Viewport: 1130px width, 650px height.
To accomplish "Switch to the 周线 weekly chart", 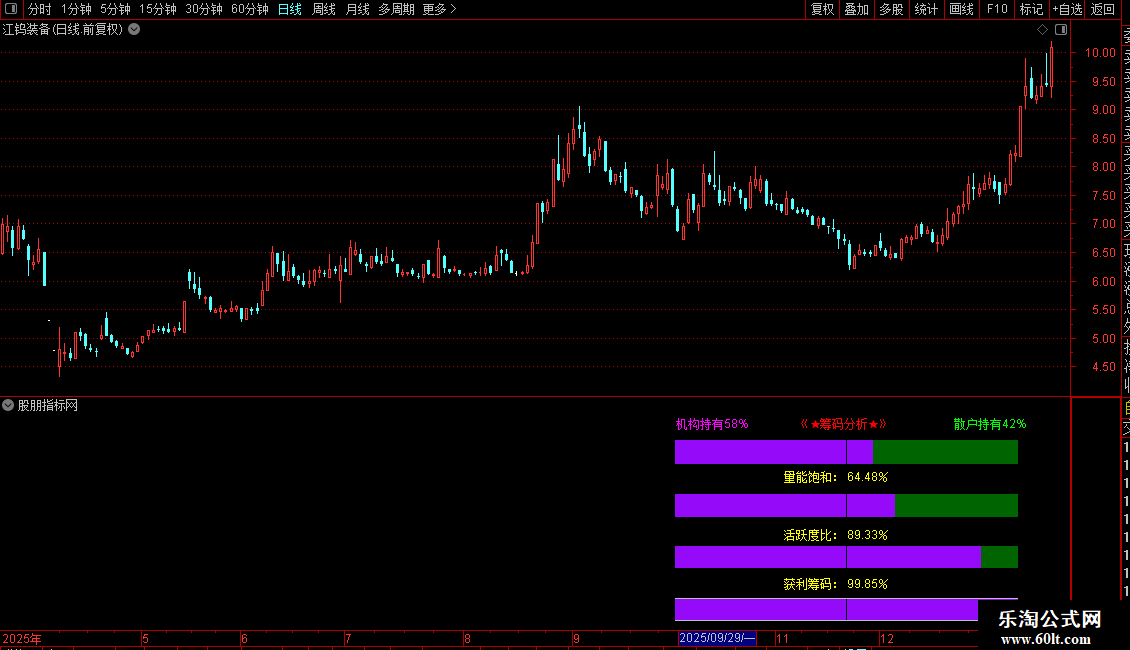I will click(324, 9).
